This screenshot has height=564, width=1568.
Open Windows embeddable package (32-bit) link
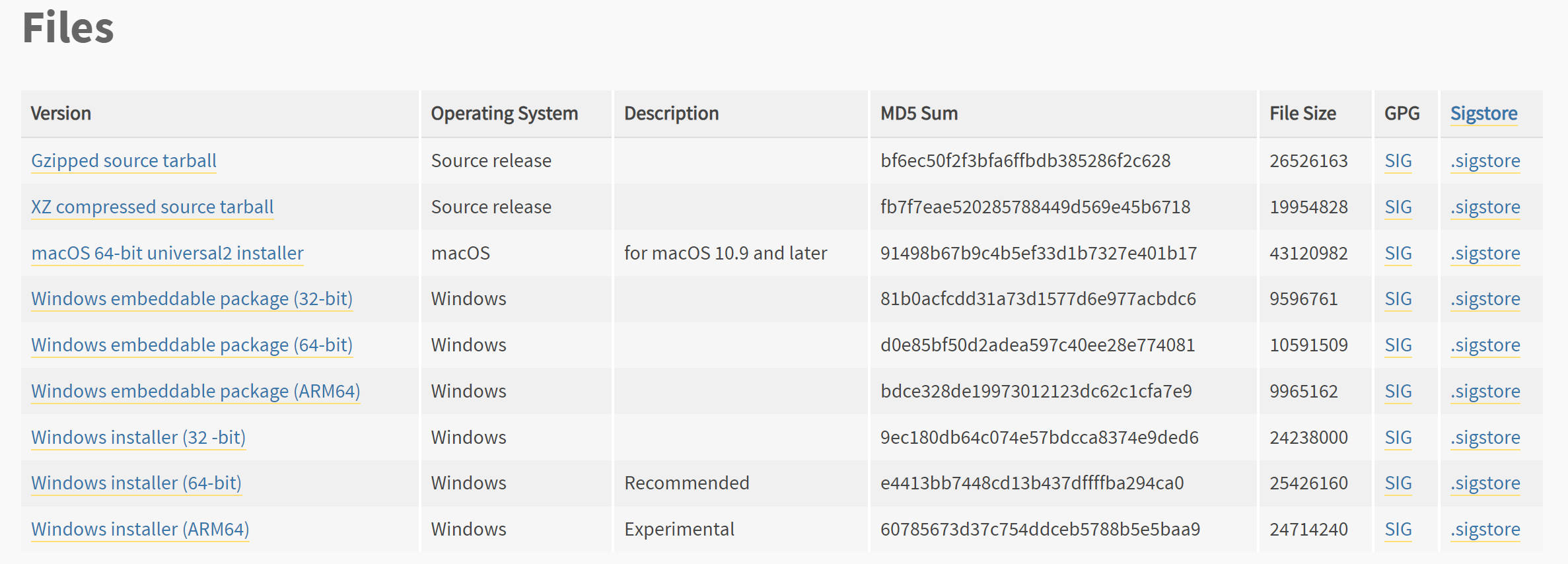pyautogui.click(x=192, y=299)
